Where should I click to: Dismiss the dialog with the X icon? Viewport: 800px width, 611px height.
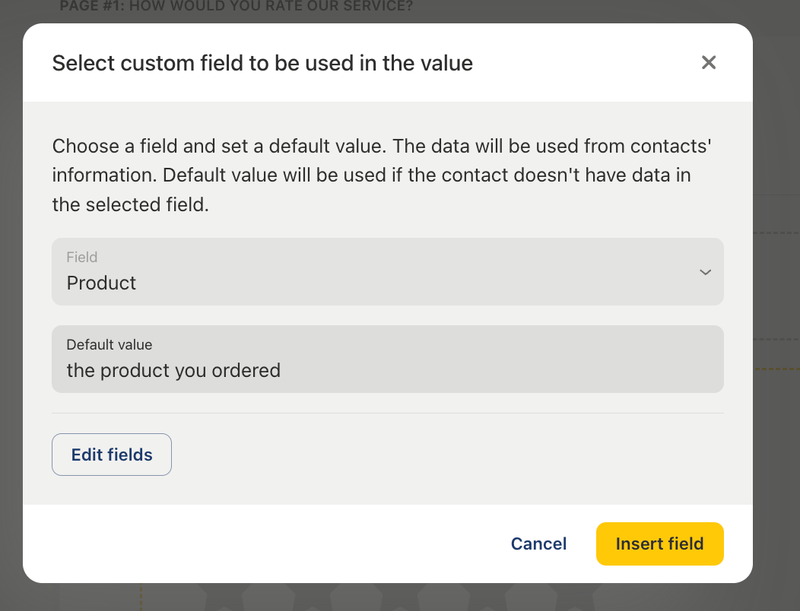point(709,62)
